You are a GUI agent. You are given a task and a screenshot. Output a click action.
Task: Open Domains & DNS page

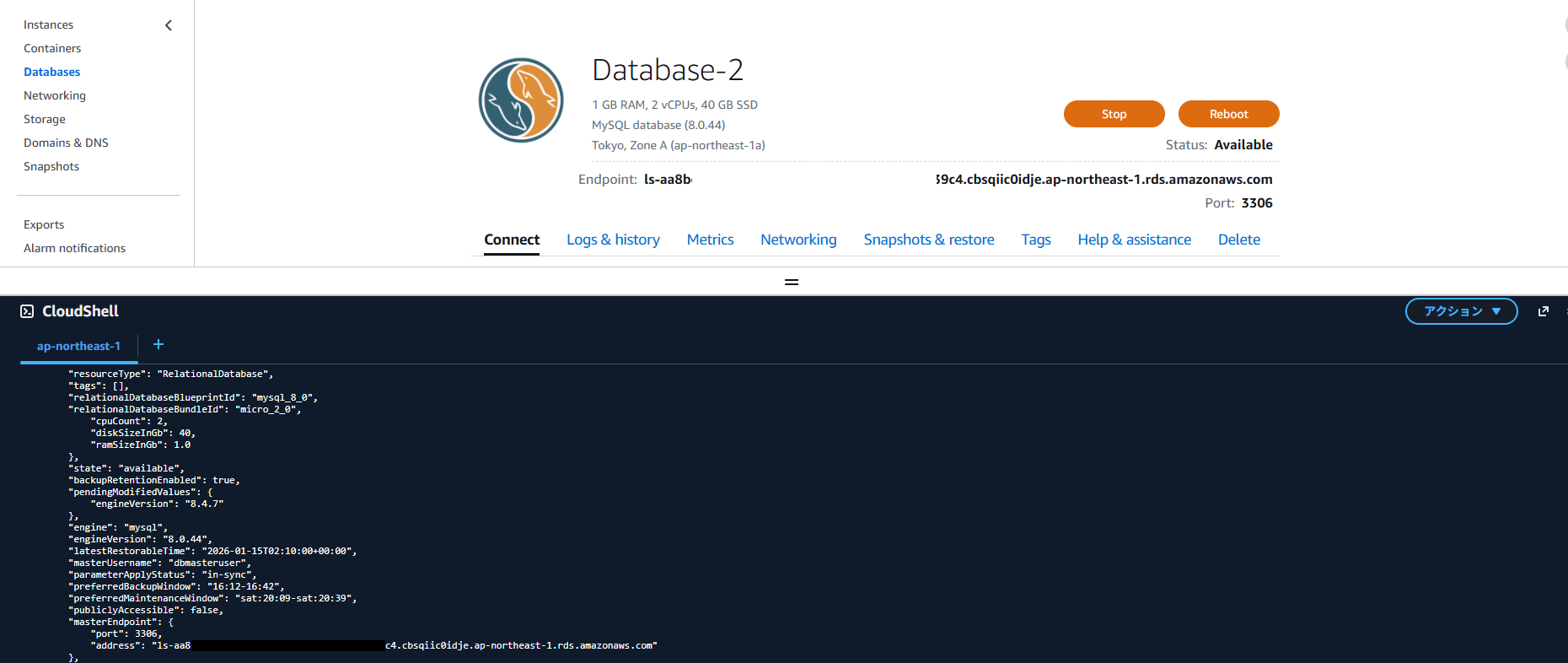66,143
